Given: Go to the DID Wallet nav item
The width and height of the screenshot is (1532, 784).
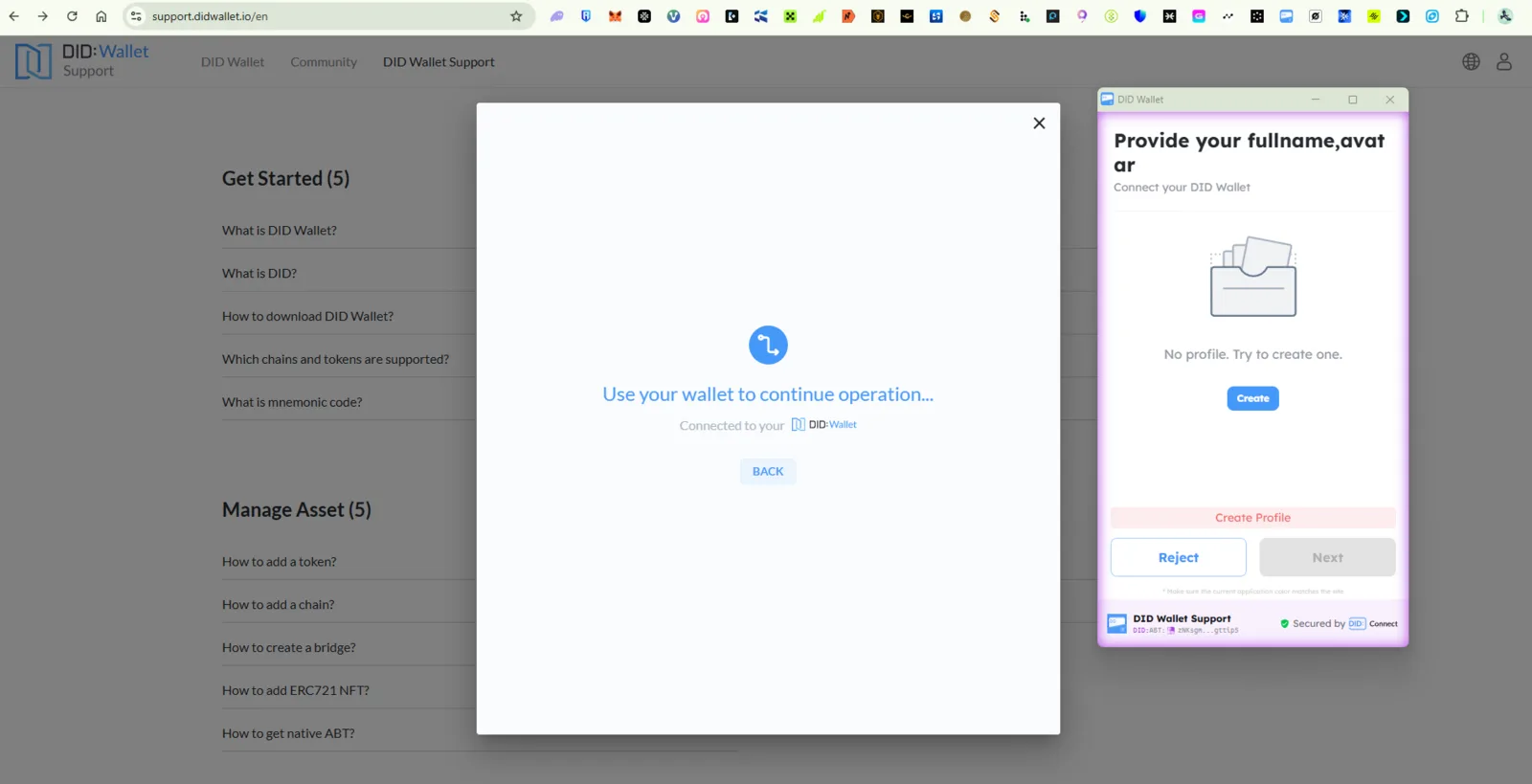Looking at the screenshot, I should point(233,62).
